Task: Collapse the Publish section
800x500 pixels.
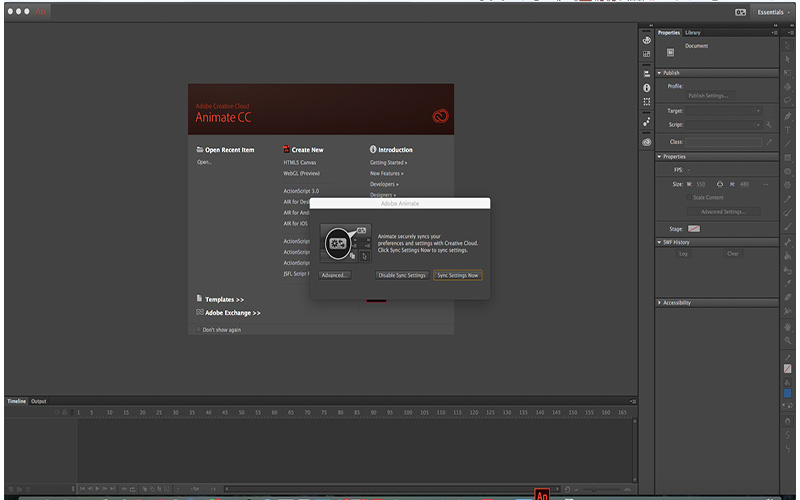Action: (x=659, y=73)
